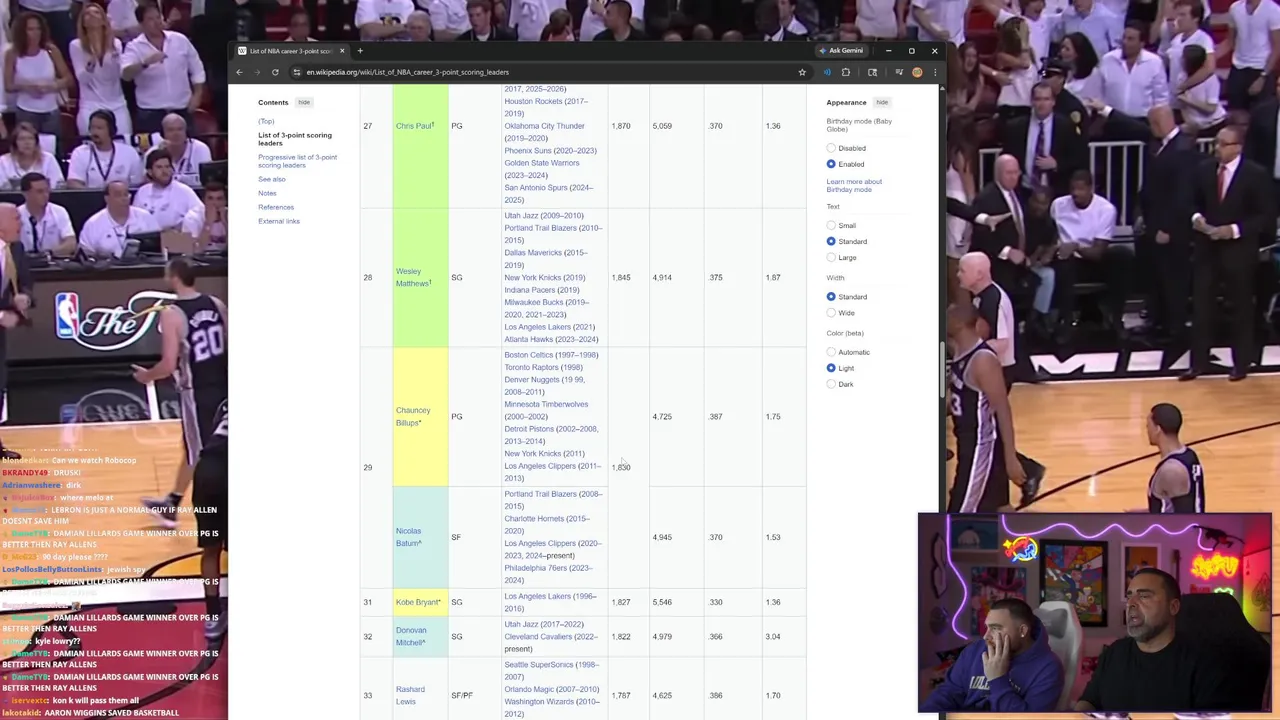Set text size to Large
Screen dimensions: 1280x720
click(x=831, y=258)
